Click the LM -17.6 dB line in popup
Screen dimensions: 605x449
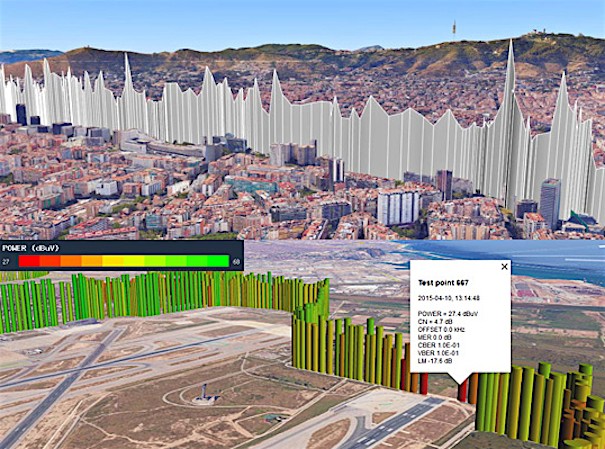438,362
